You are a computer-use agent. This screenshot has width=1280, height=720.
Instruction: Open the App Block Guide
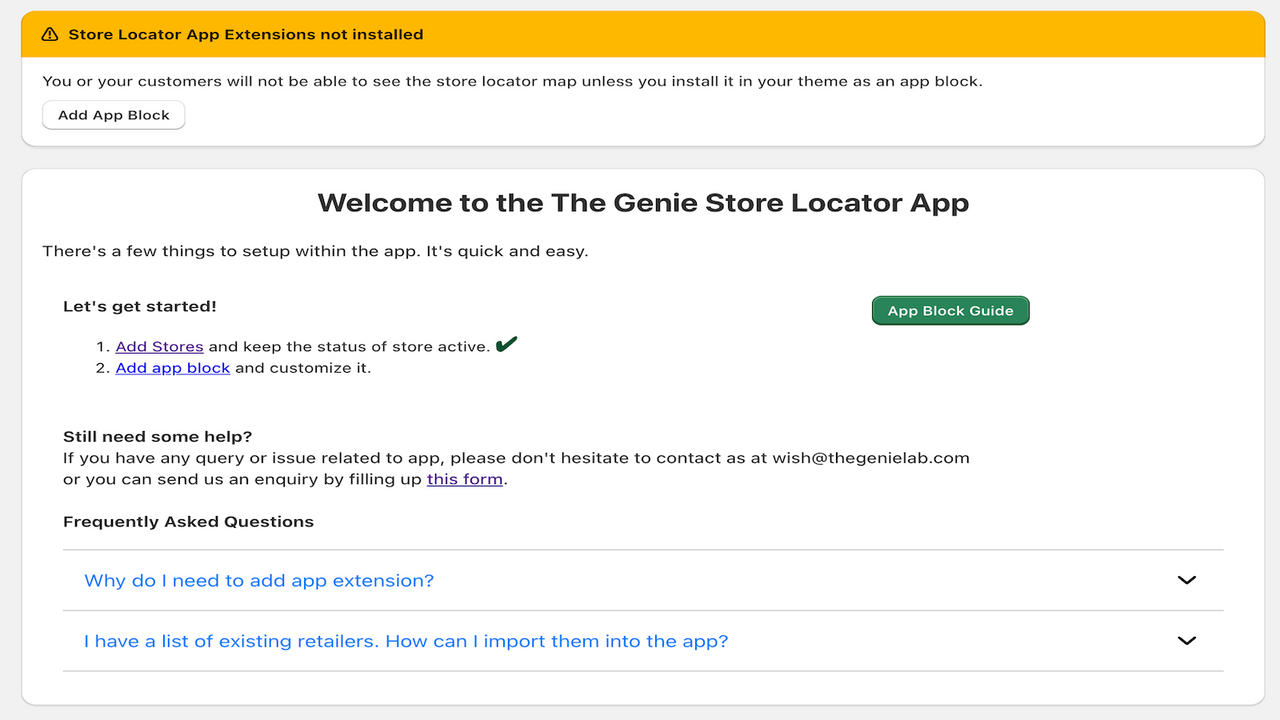(x=950, y=310)
